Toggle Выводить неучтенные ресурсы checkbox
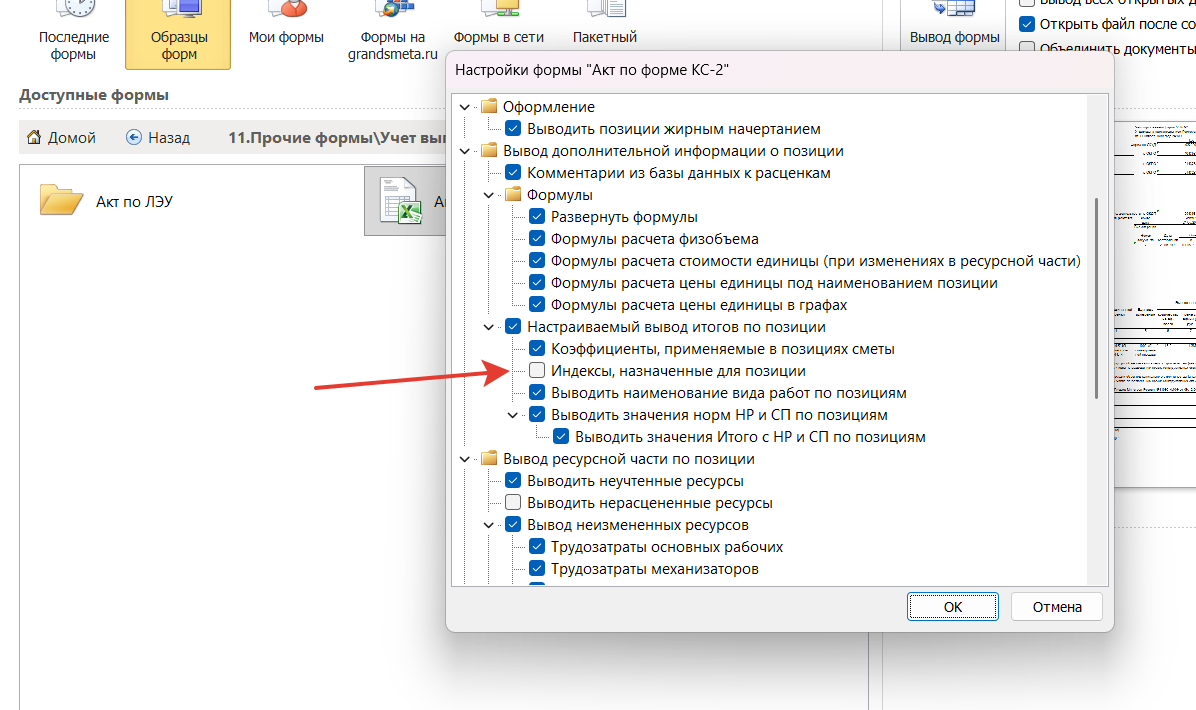The width and height of the screenshot is (1196, 710). coord(513,481)
